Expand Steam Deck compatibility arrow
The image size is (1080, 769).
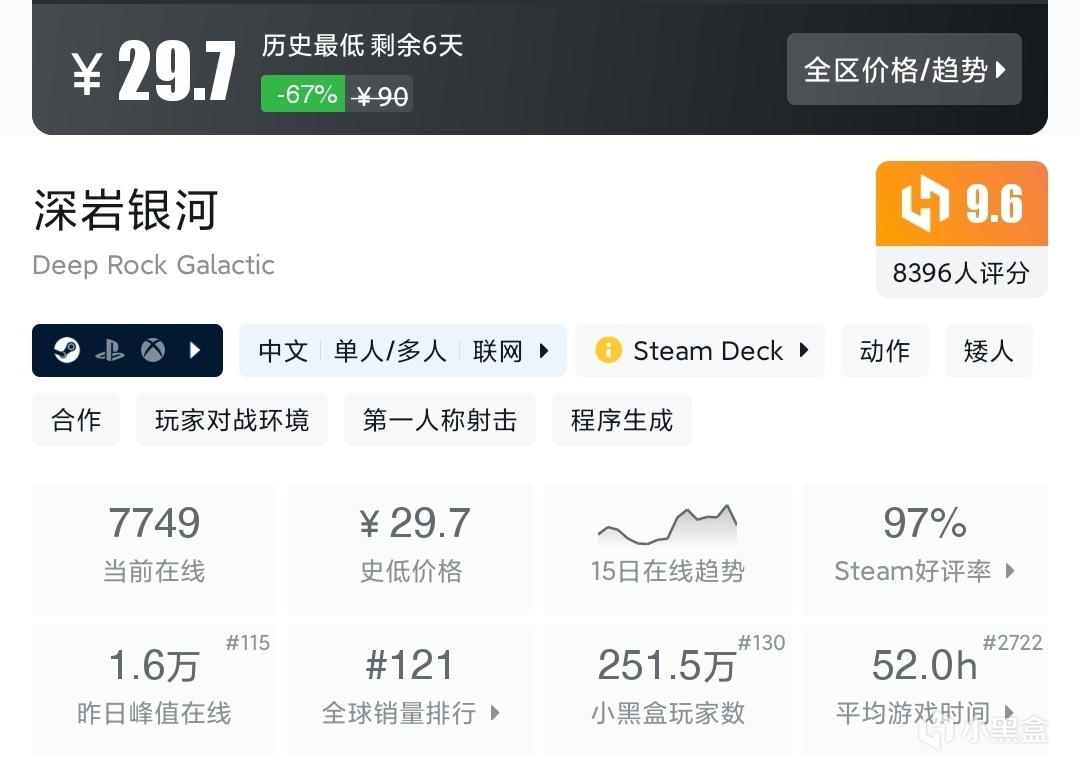(x=803, y=351)
